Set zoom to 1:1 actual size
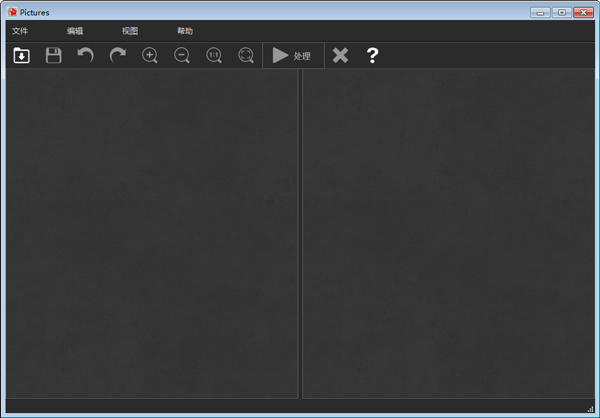 click(x=214, y=56)
